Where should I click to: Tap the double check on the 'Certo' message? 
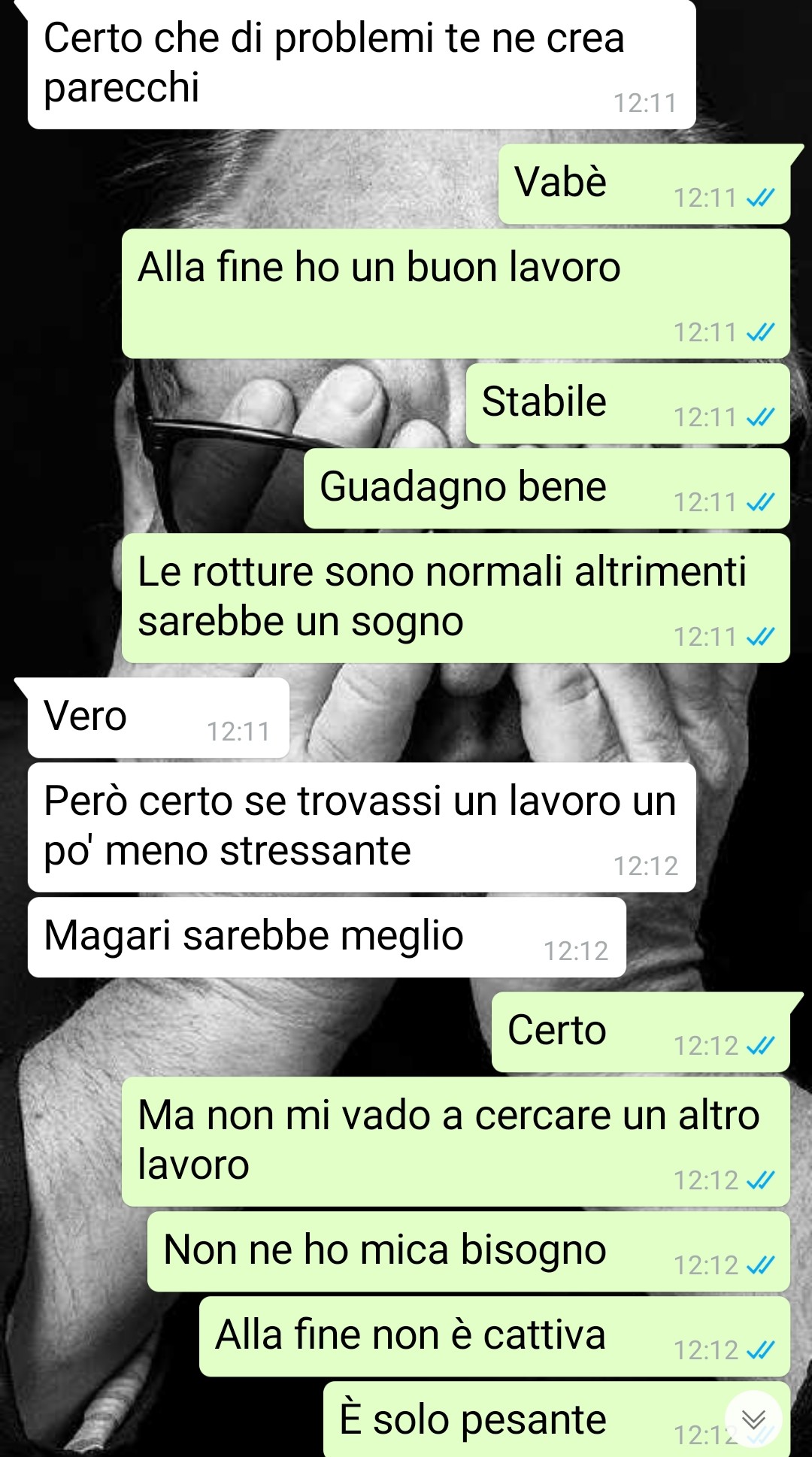[760, 1046]
